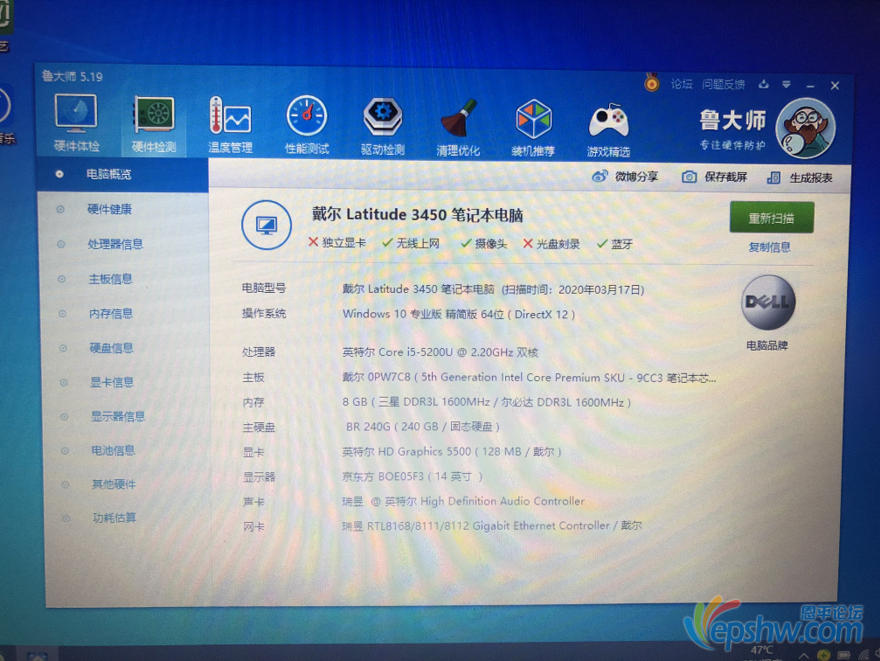
Task: Click the High Definition Audio Controller value
Action: [464, 501]
